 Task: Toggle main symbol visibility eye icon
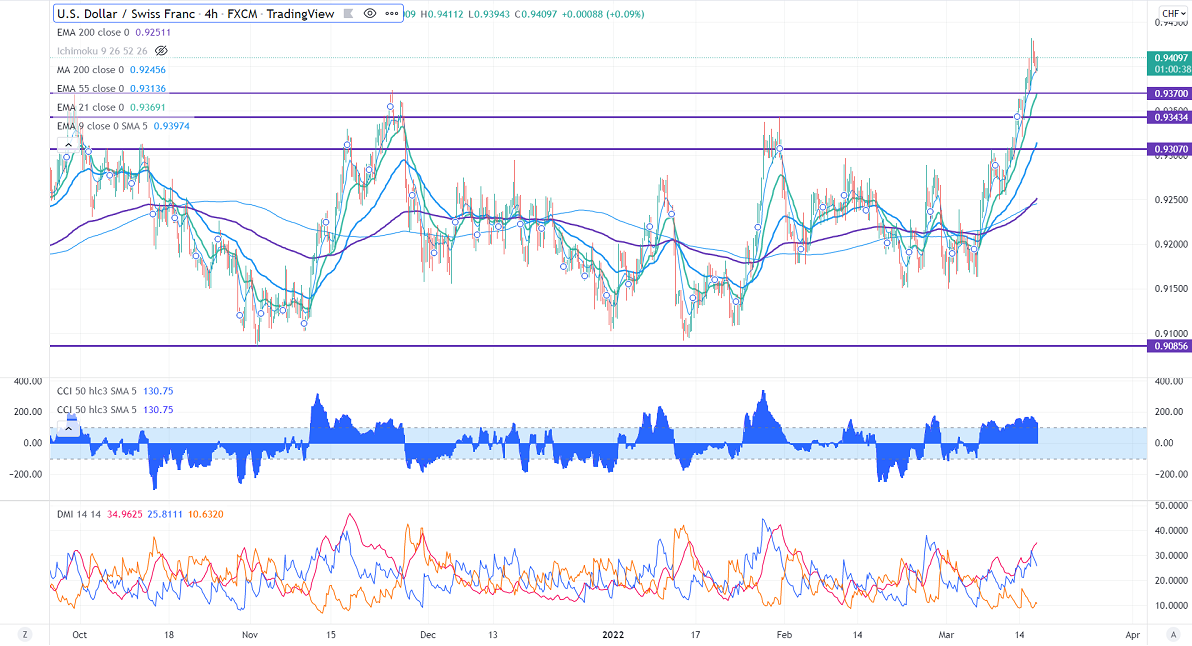[370, 13]
